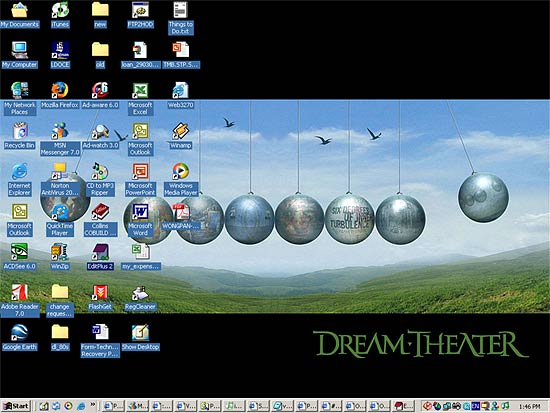
Task: Launch the Windows Media Player desktop shortcut
Action: point(181,179)
